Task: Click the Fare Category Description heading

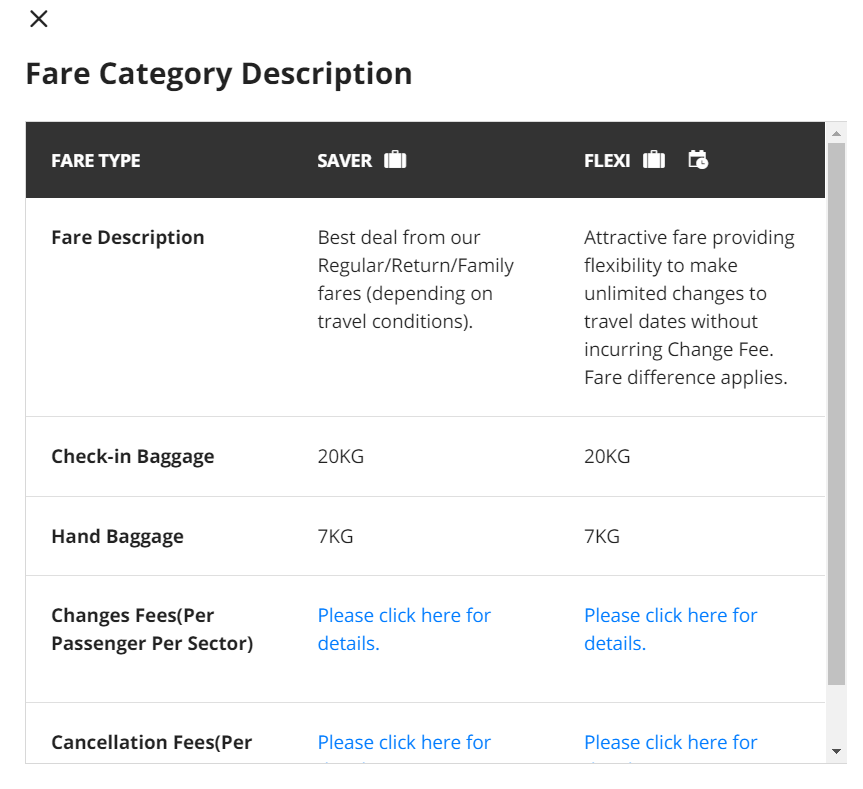Action: tap(218, 74)
